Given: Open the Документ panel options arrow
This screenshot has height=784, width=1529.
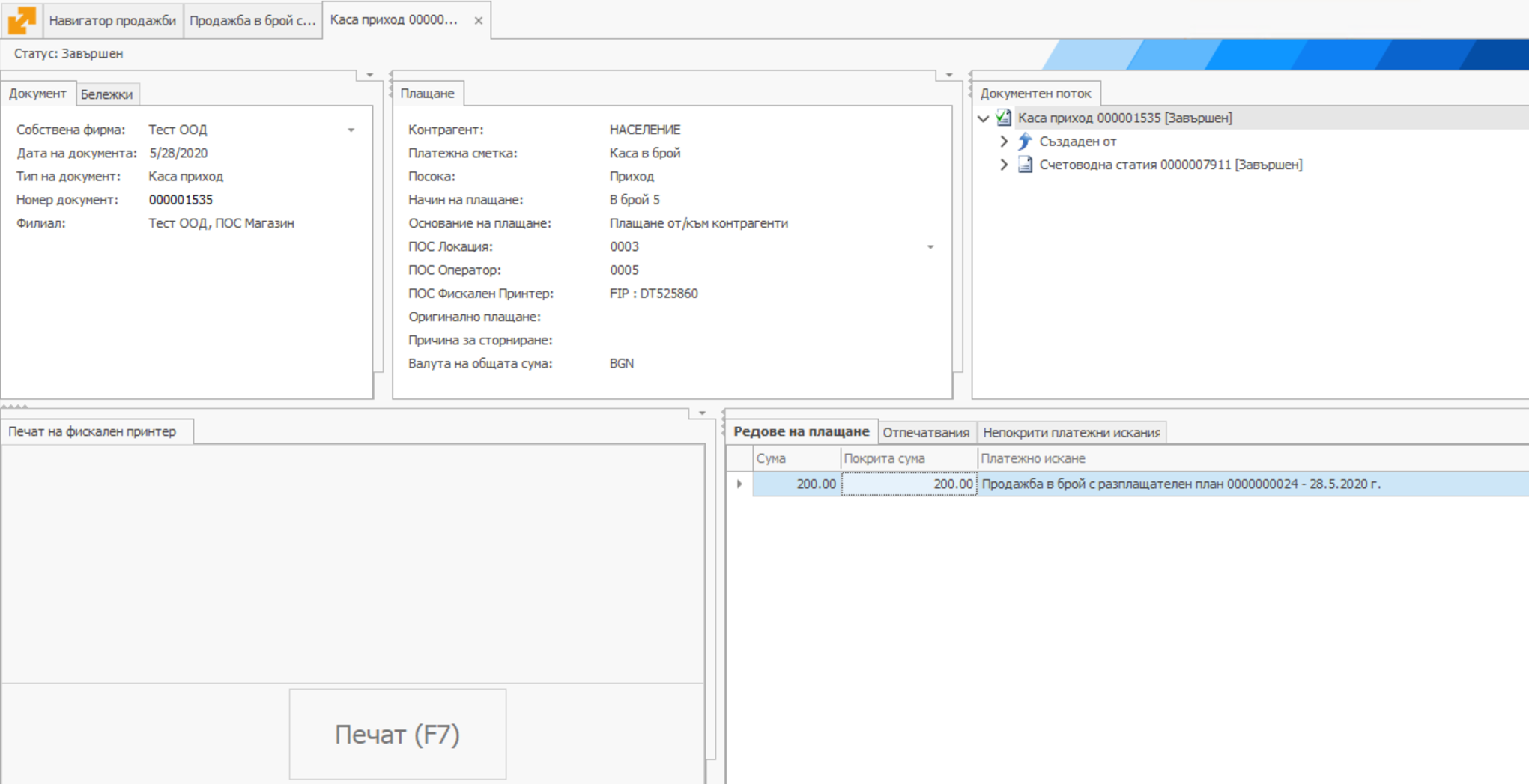Looking at the screenshot, I should pyautogui.click(x=369, y=75).
